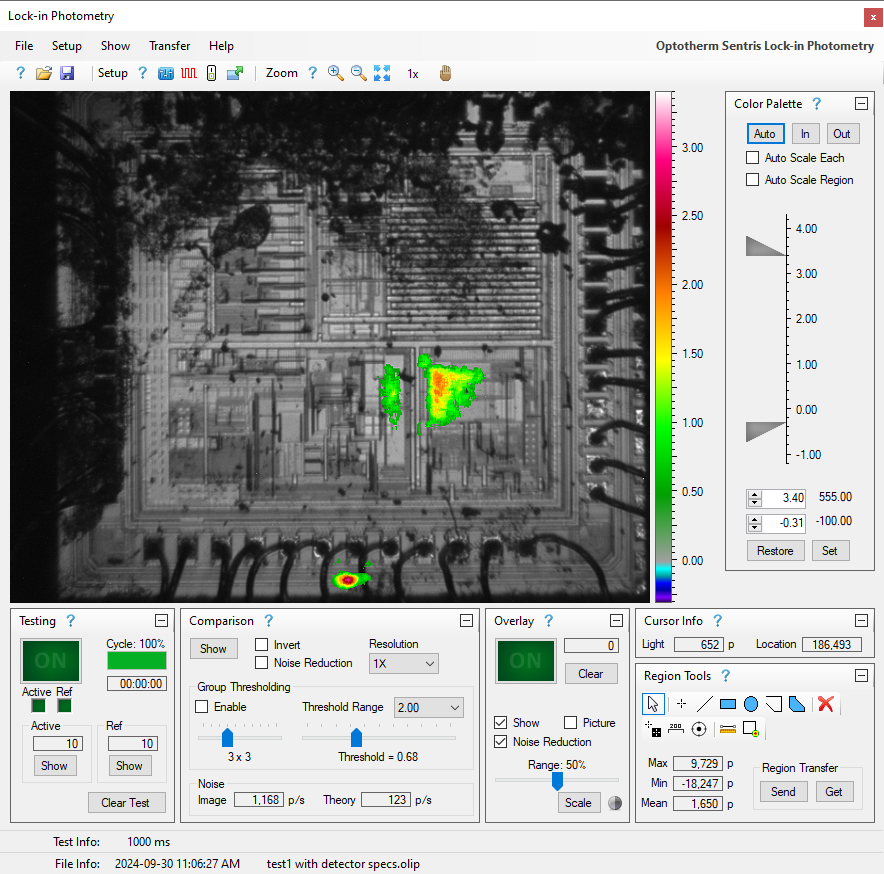This screenshot has width=884, height=874.
Task: Collapse the Color Palette panel
Action: click(x=861, y=103)
